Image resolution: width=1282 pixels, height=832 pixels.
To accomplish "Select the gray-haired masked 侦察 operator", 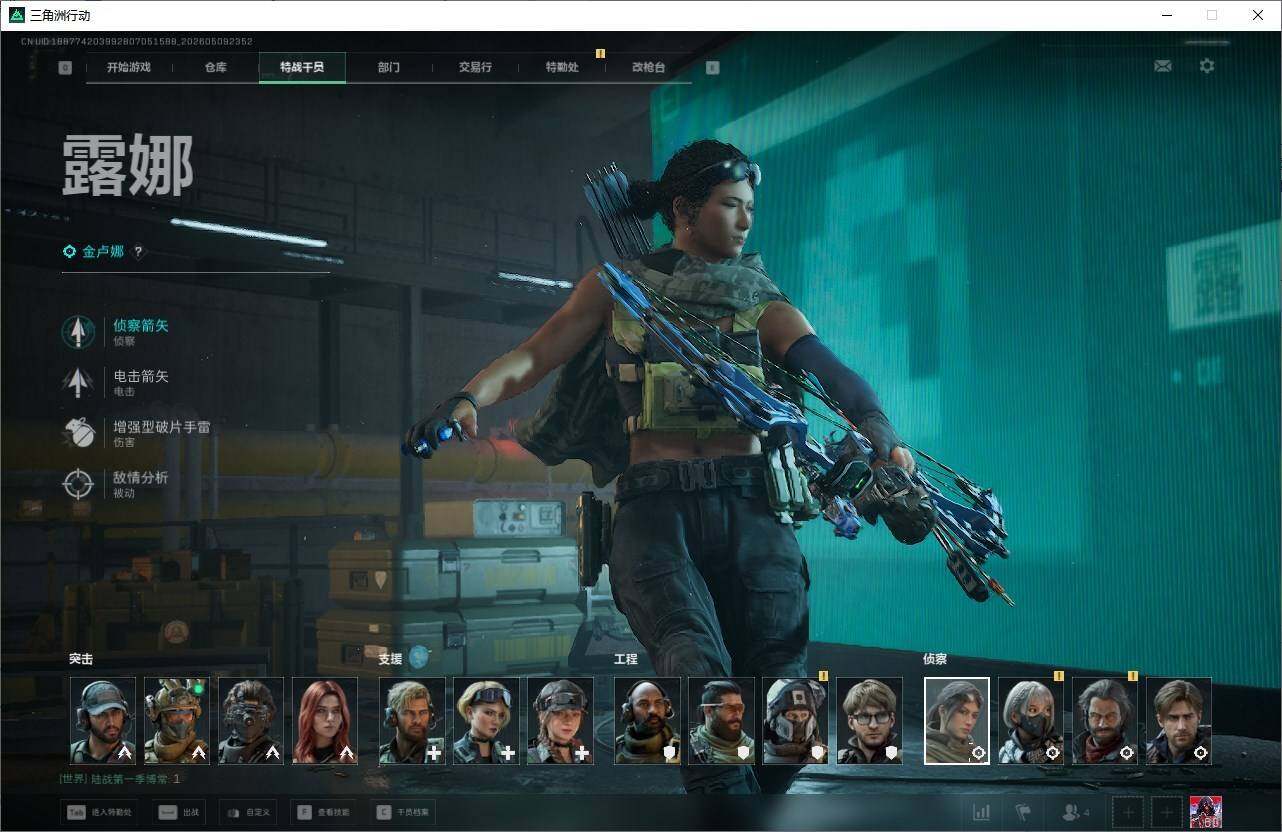I will click(x=1031, y=721).
